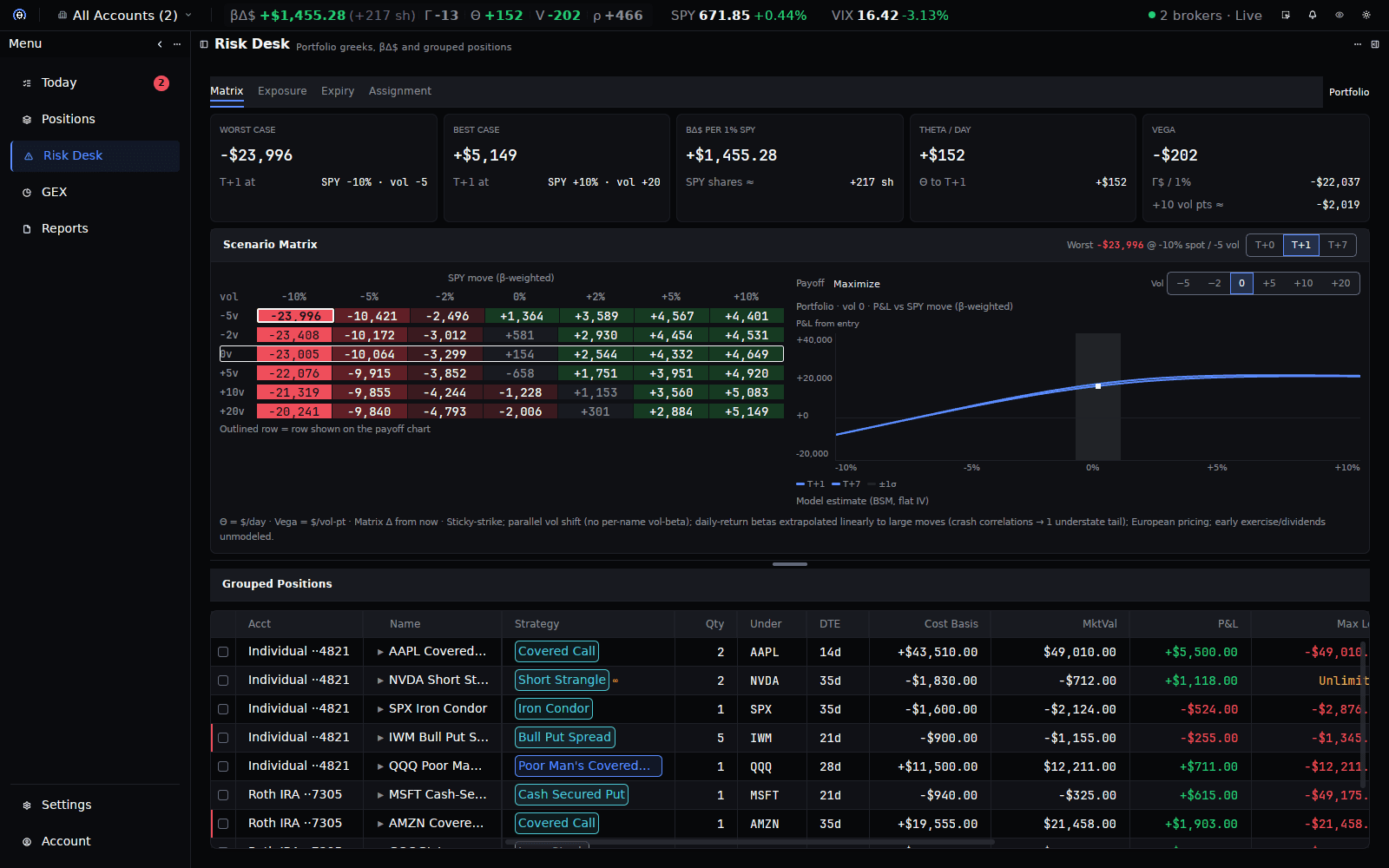Open Account in the sidebar
This screenshot has height=868, width=1389.
[x=95, y=841]
